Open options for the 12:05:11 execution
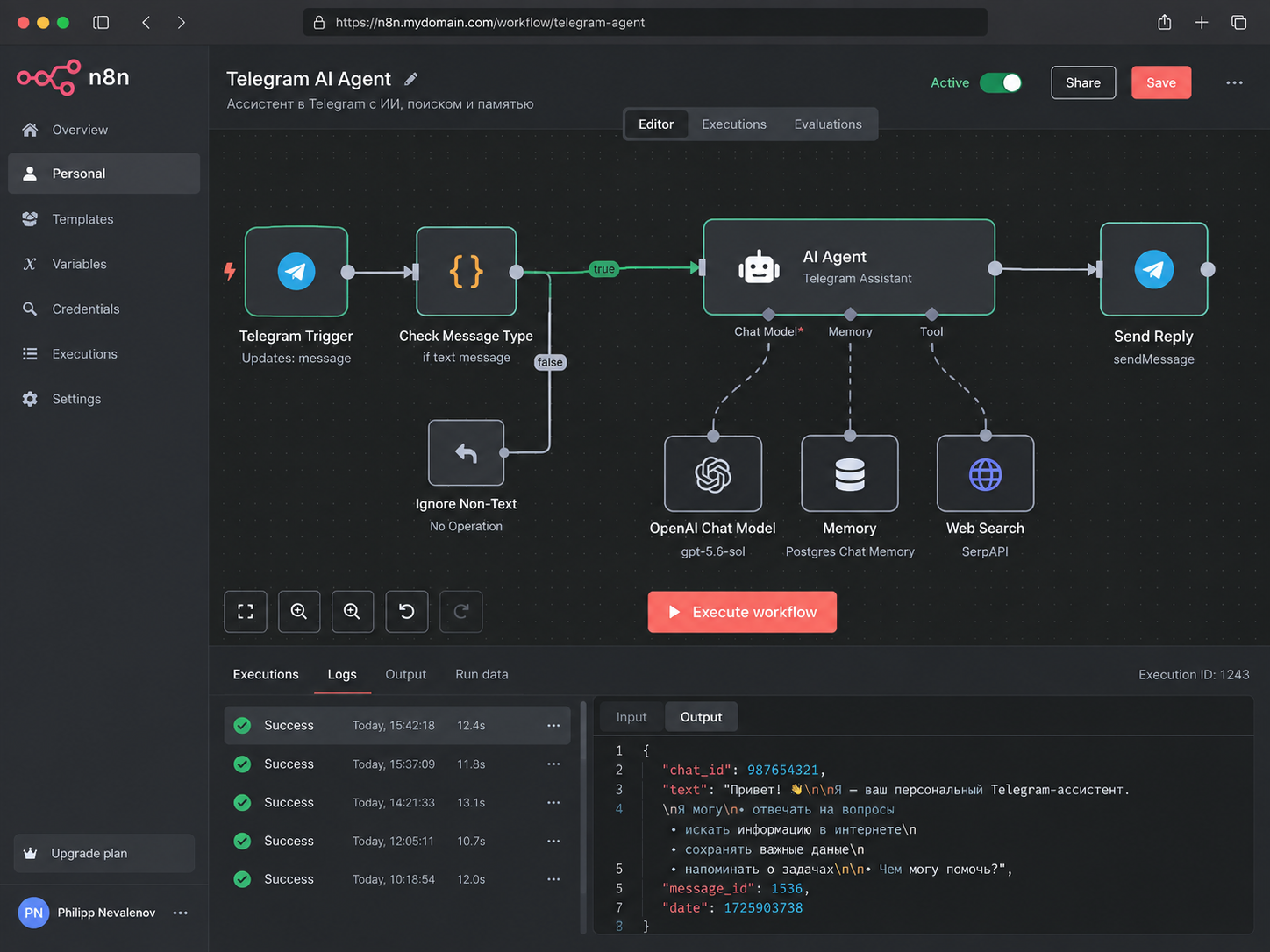1270x952 pixels. pos(553,842)
